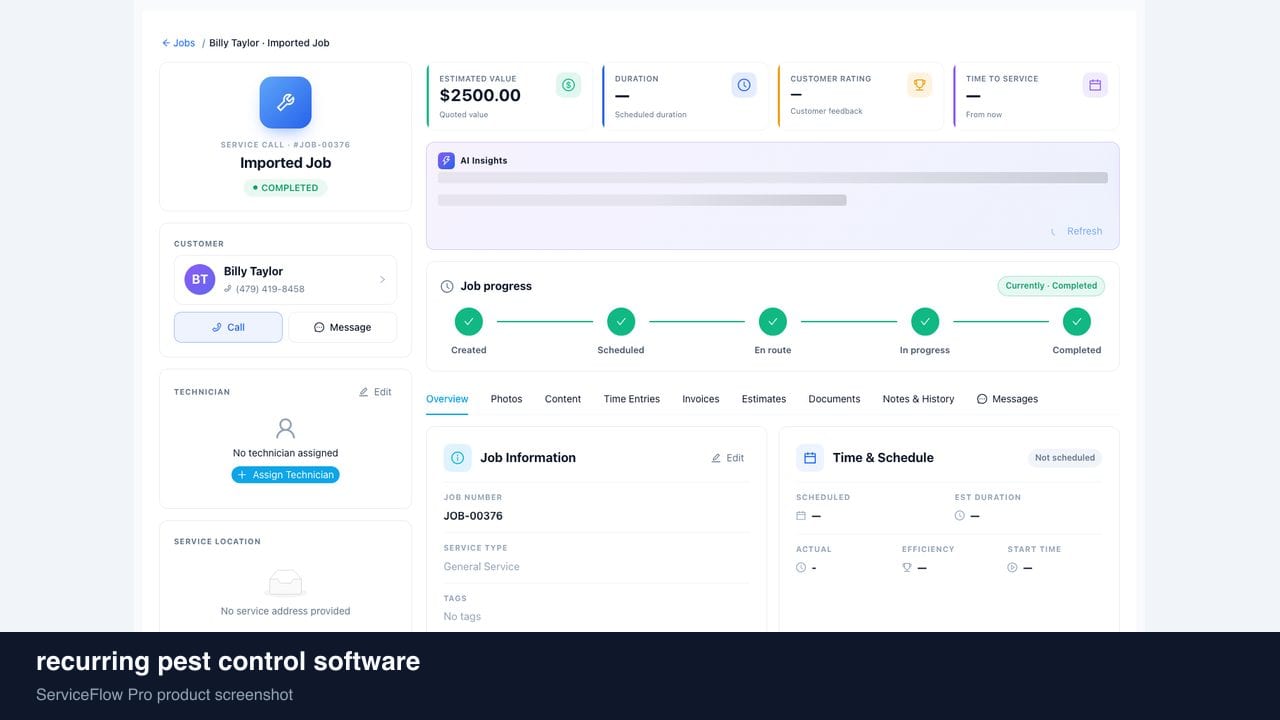The width and height of the screenshot is (1280, 720).
Task: Click job number JOB-00376 value
Action: 473,516
